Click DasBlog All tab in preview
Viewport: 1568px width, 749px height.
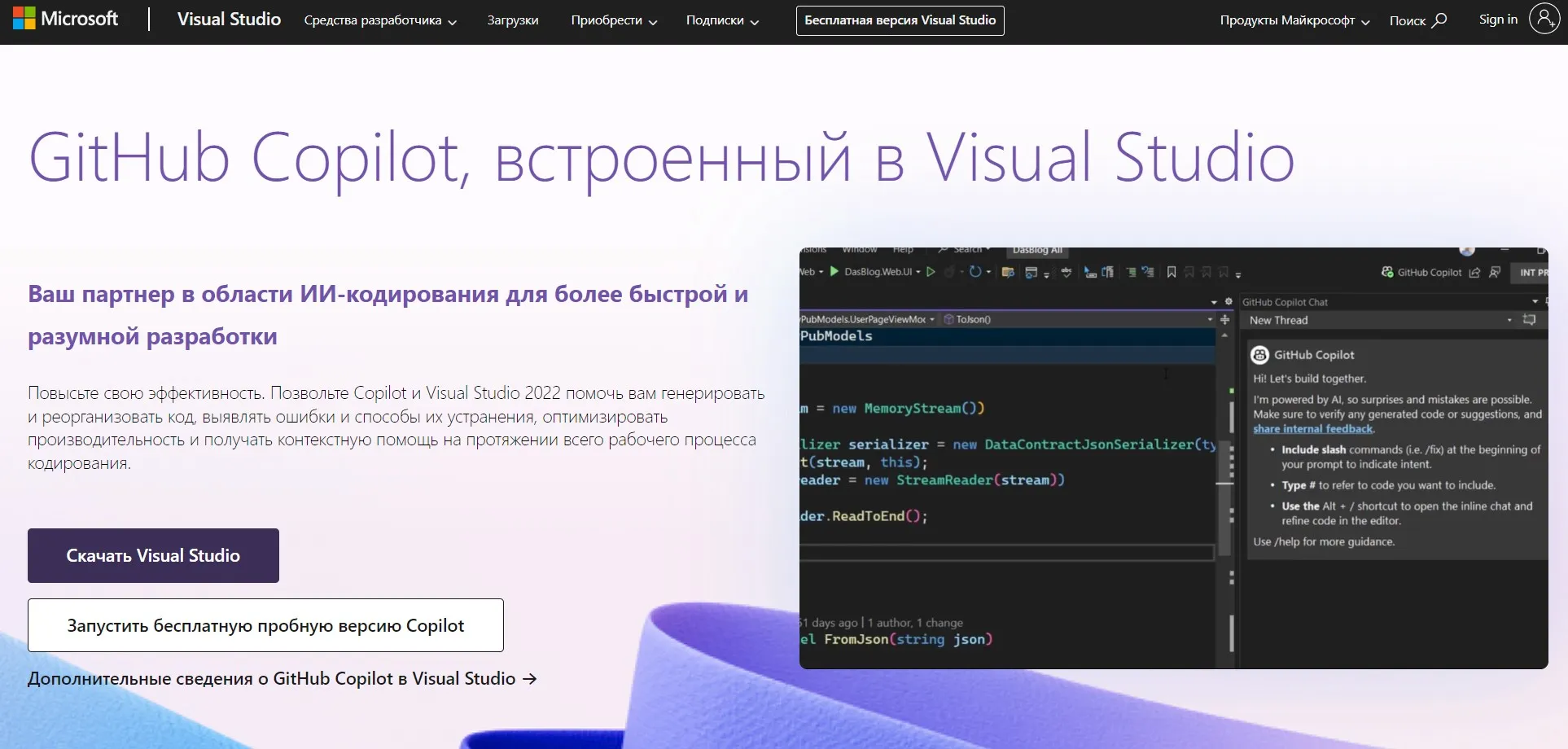click(x=1038, y=251)
